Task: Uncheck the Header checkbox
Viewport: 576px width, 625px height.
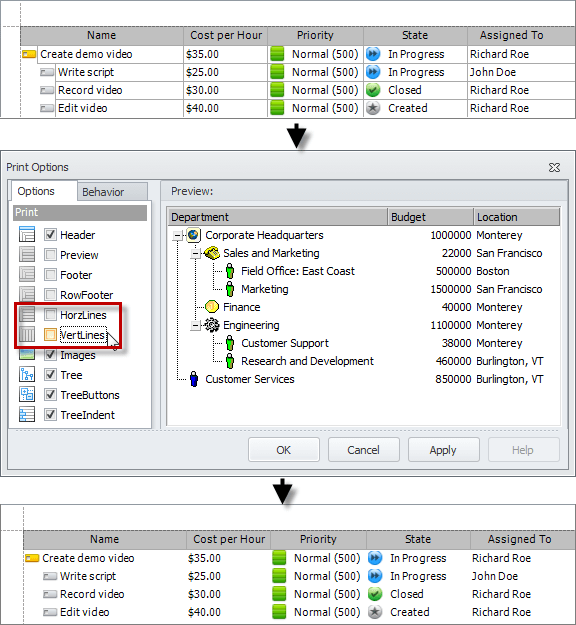Action: [x=50, y=234]
